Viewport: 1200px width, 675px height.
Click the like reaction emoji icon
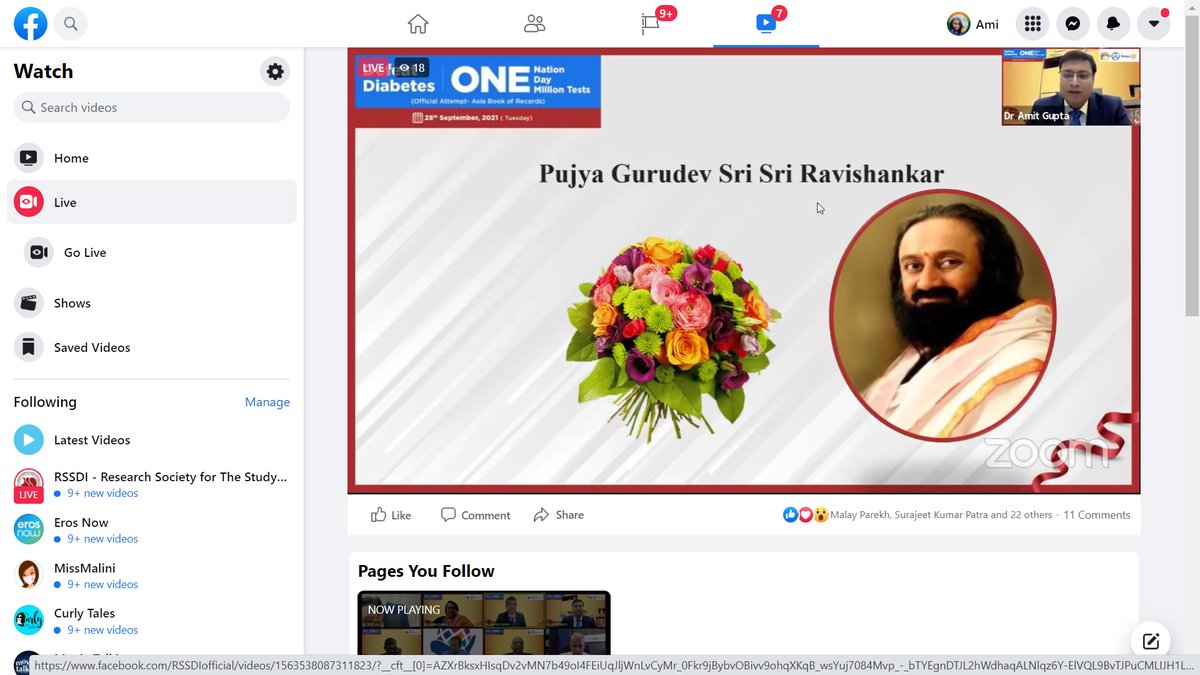(x=791, y=515)
